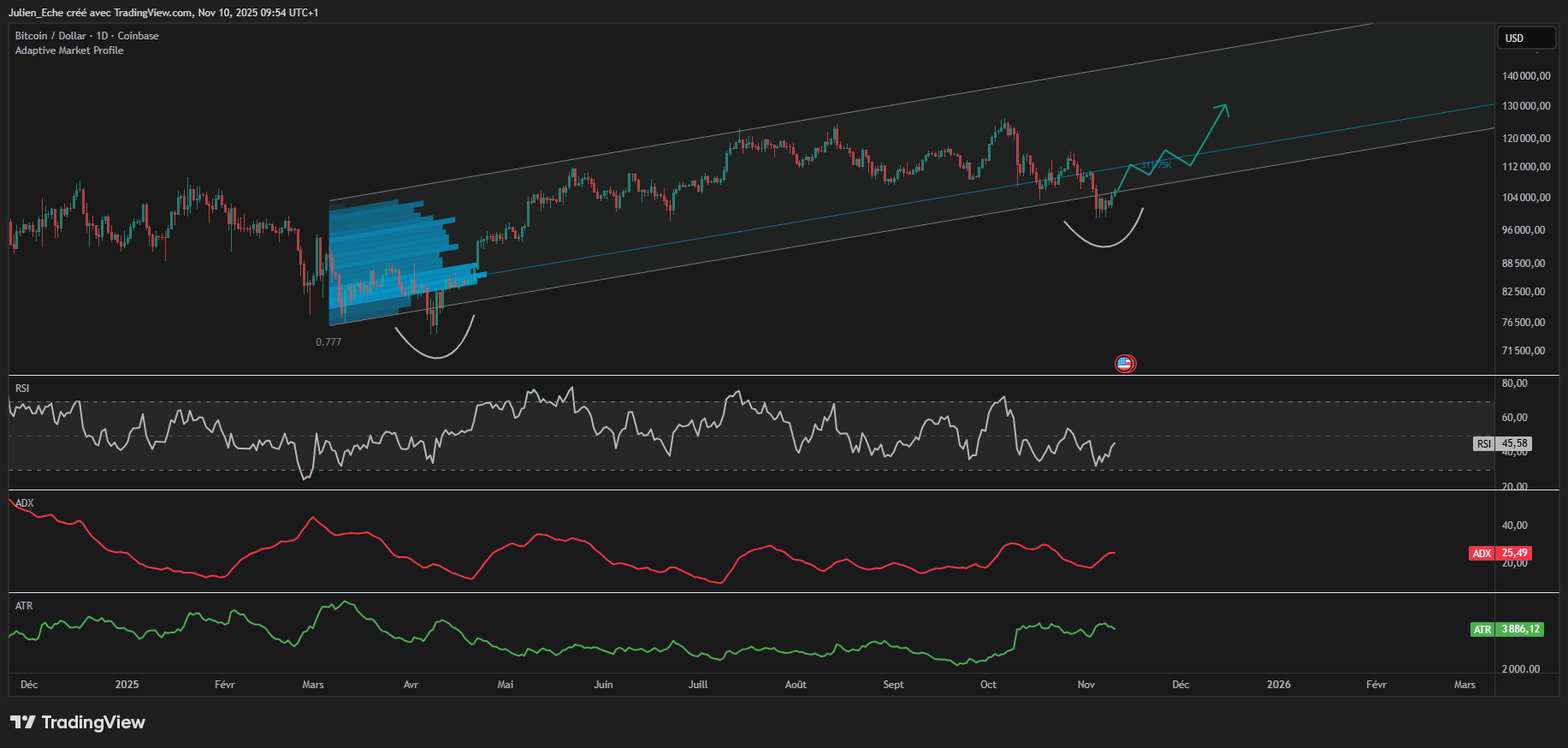Click the Avr label on the time axis
The height and width of the screenshot is (748, 1568).
click(411, 685)
